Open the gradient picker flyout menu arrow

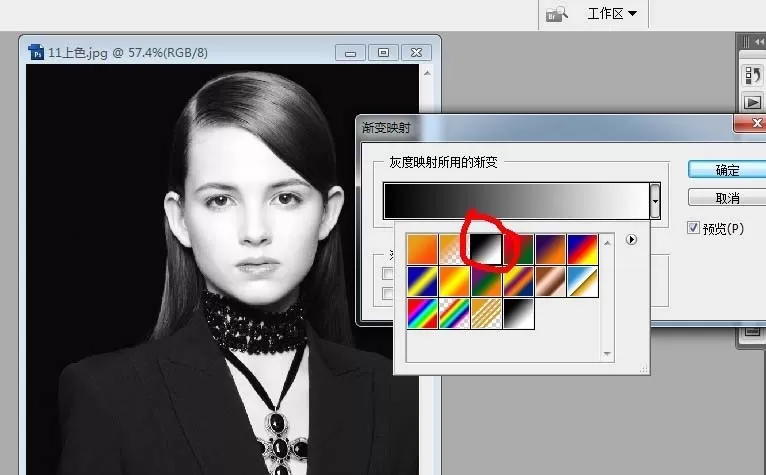coord(631,239)
